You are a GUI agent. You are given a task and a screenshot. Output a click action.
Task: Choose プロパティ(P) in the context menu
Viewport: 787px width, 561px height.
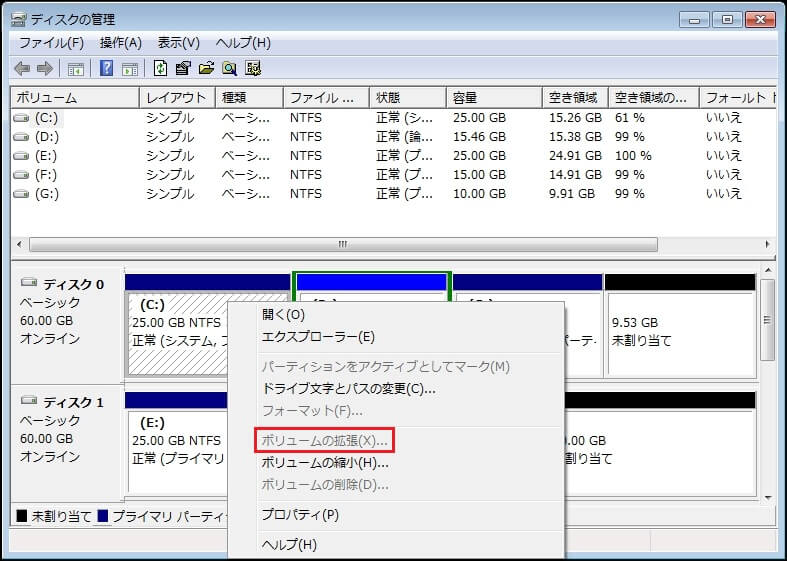pos(300,514)
